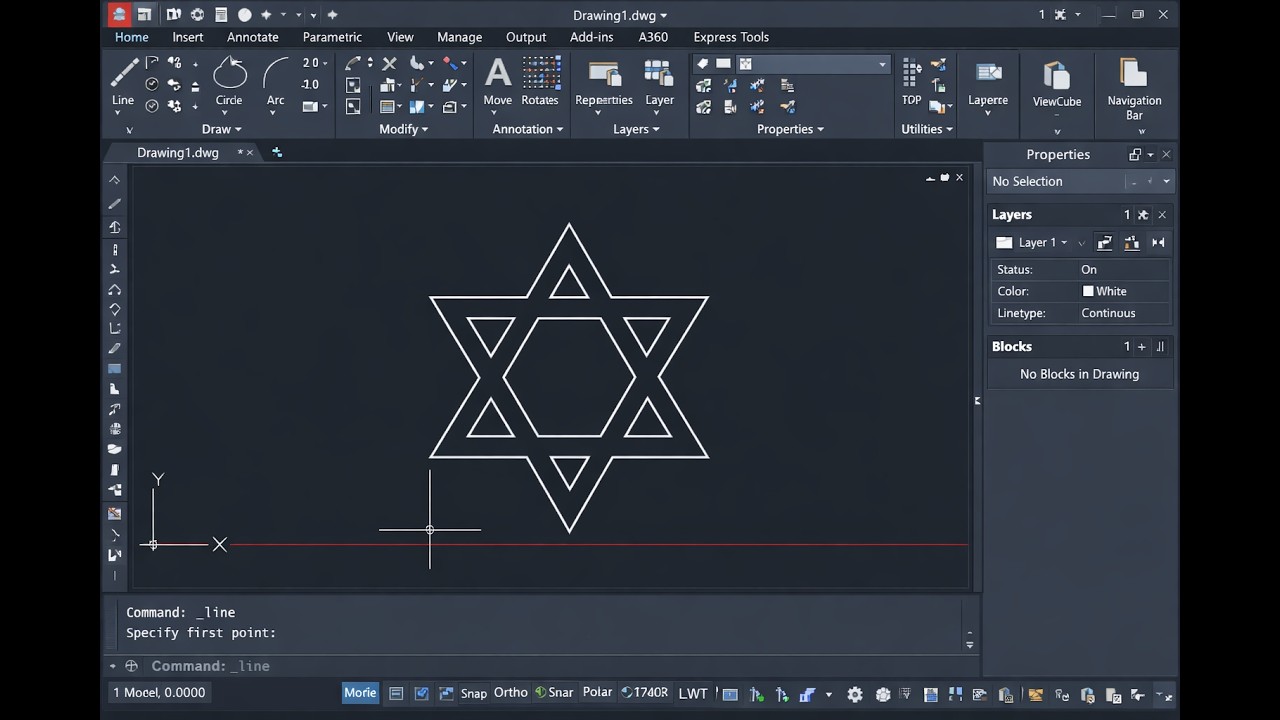Screen dimensions: 1280x720
Task: Click the round lifebuoy icon in the quick access toolbar
Action: (197, 14)
